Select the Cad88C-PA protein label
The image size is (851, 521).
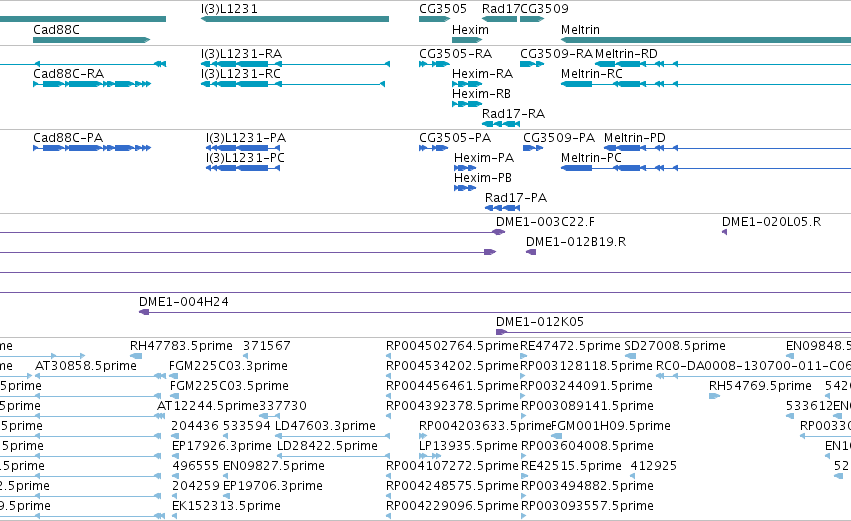pos(68,138)
